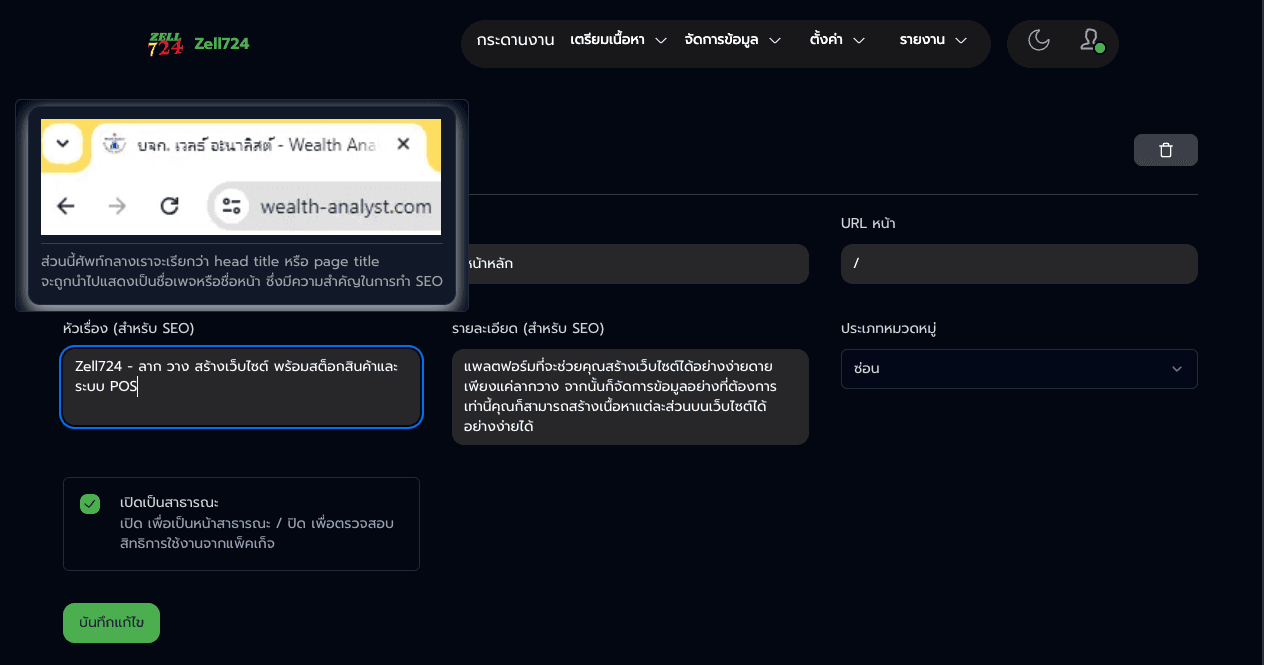This screenshot has height=665, width=1264.
Task: Click the Zell724 logo image
Action: (165, 44)
